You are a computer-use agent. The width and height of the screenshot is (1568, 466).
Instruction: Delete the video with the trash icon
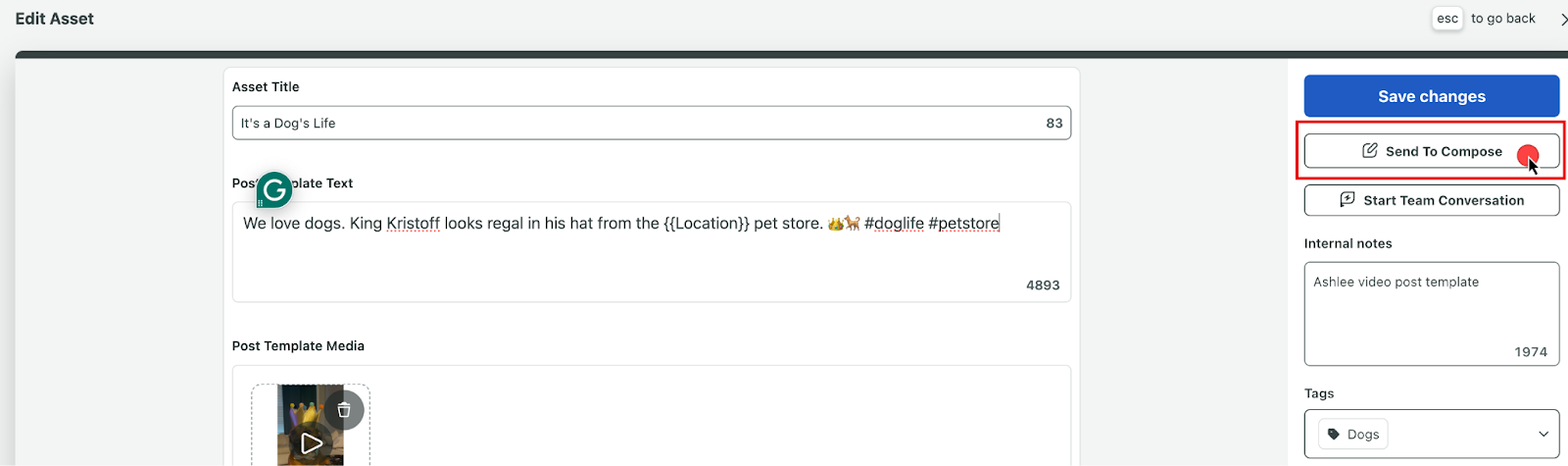344,410
